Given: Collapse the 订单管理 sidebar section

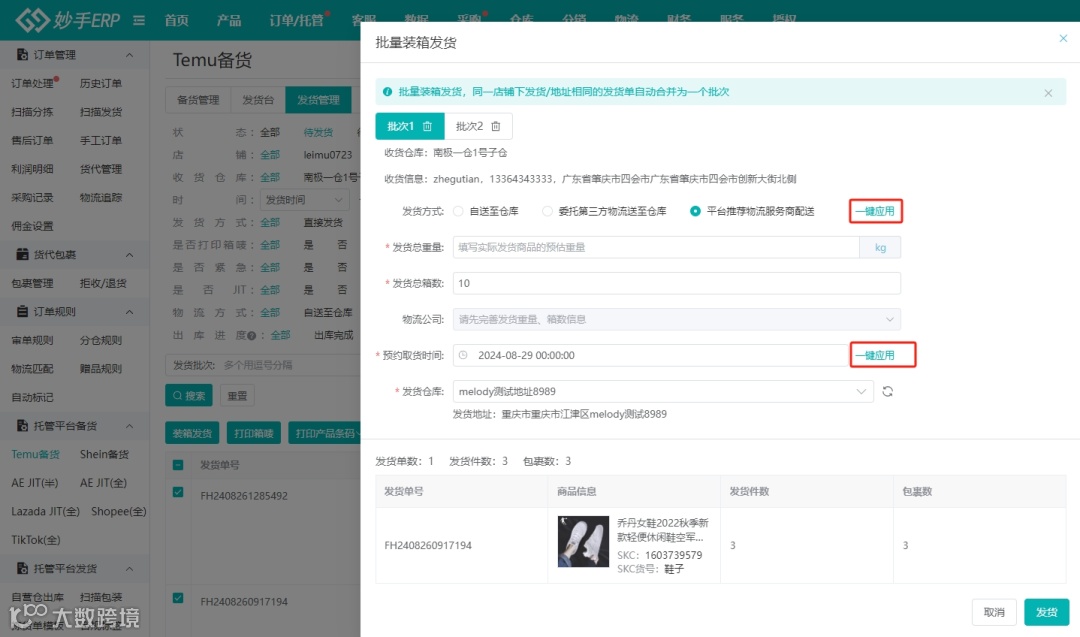Looking at the screenshot, I should tap(129, 54).
